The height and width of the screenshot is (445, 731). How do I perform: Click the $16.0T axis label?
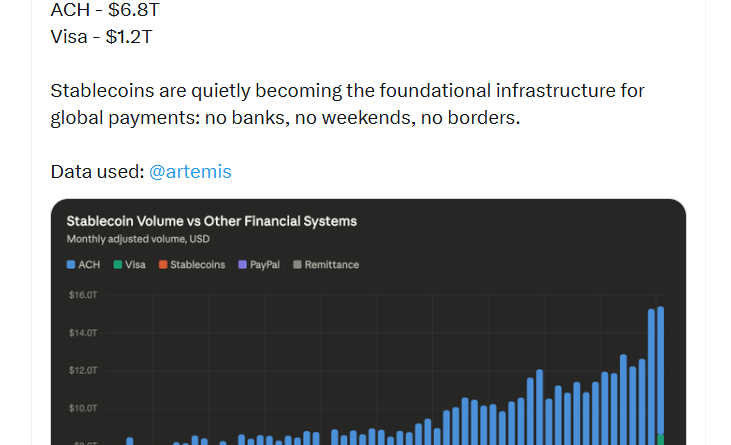point(82,295)
